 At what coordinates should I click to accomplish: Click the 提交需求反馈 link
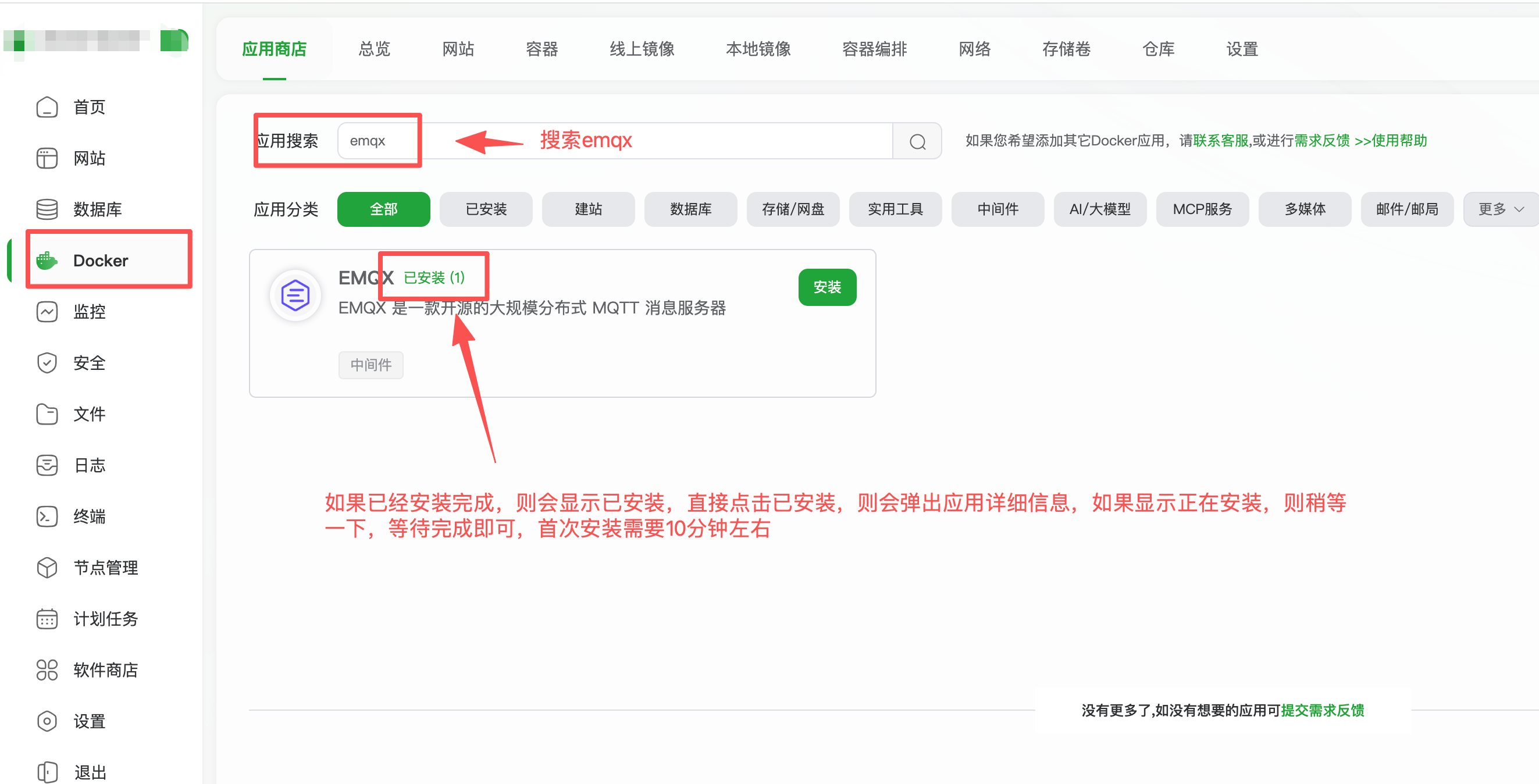1322,710
